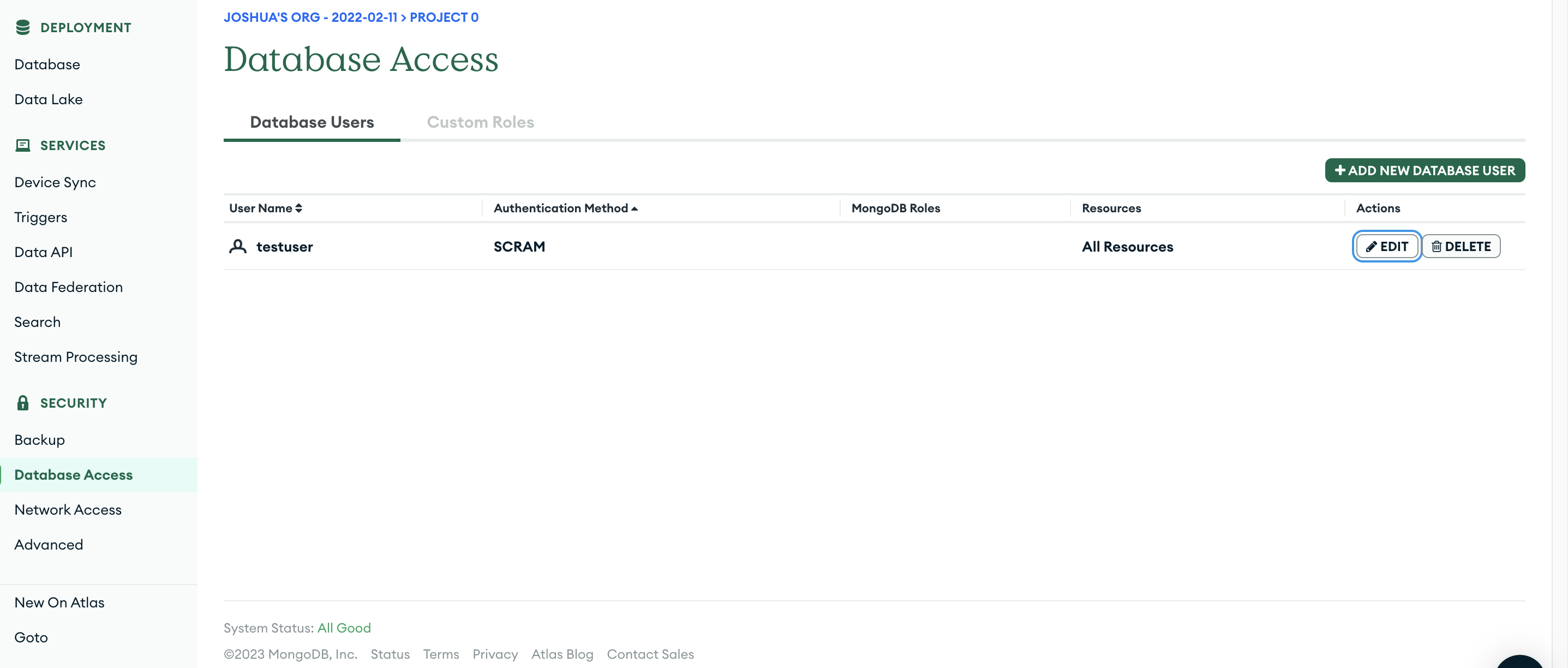
Task: Open the Atlas Blog footer link
Action: [561, 654]
